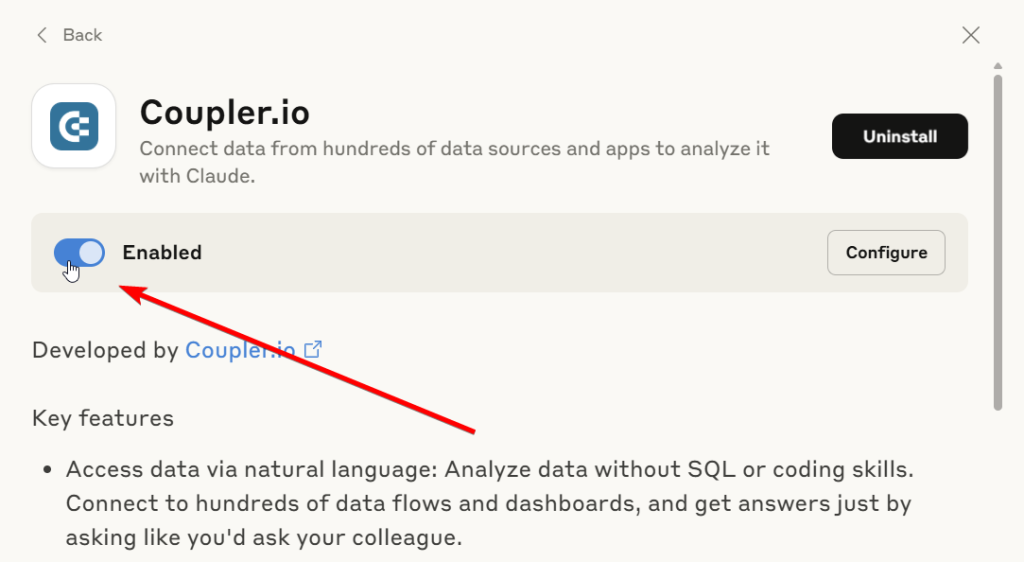Image resolution: width=1024 pixels, height=562 pixels.
Task: Click the vertical scrollbar thumb
Action: (x=997, y=243)
